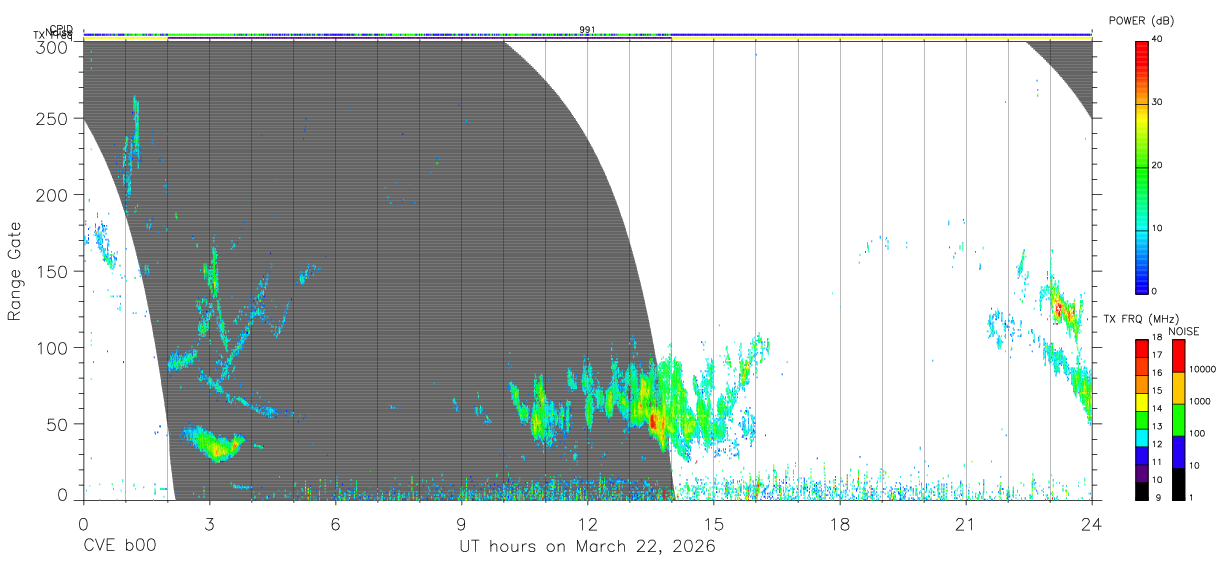Screen dimensions: 1228x567
Task: Click the 30 label on POWER colorbar
Action: tap(1157, 102)
